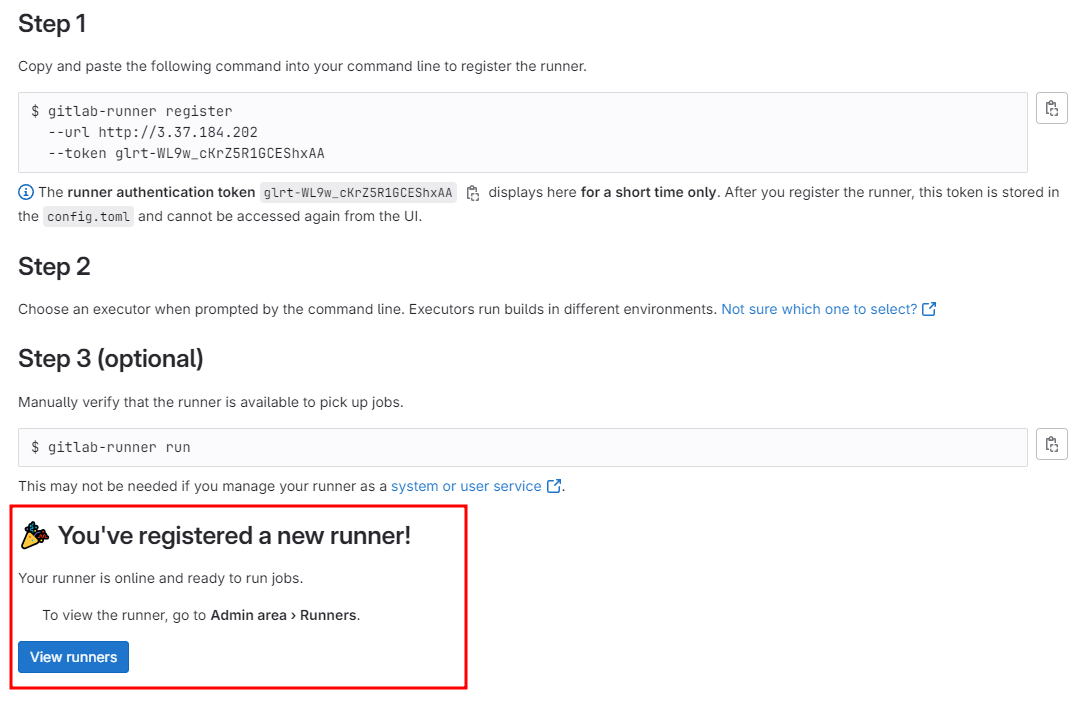Click the info icon beside runner token note
Viewport: 1079px width, 714px height.
coord(25,193)
